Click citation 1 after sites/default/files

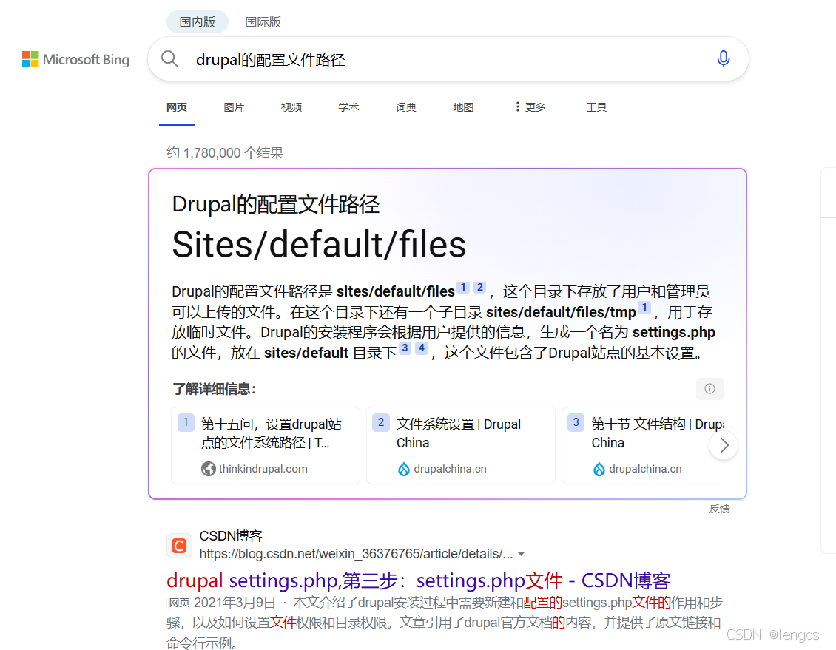pos(463,287)
